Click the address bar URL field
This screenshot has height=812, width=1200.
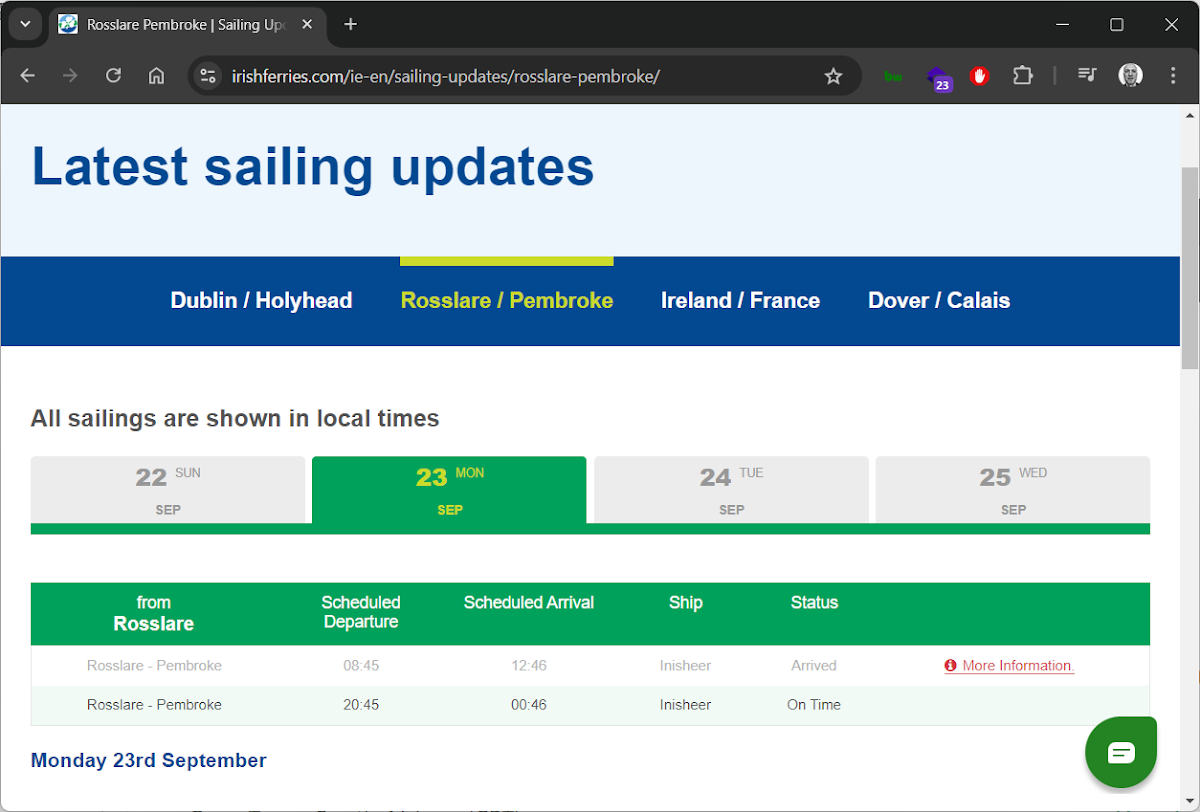pos(500,76)
